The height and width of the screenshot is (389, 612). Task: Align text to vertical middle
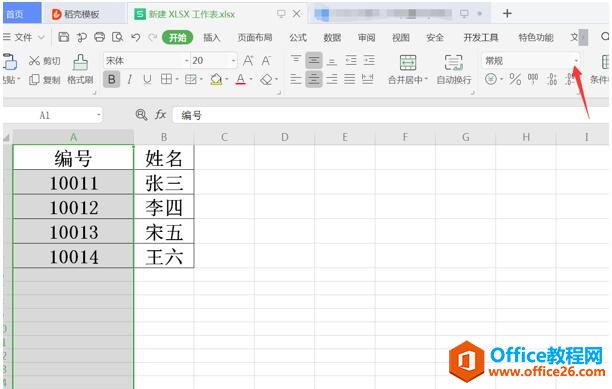tap(314, 60)
